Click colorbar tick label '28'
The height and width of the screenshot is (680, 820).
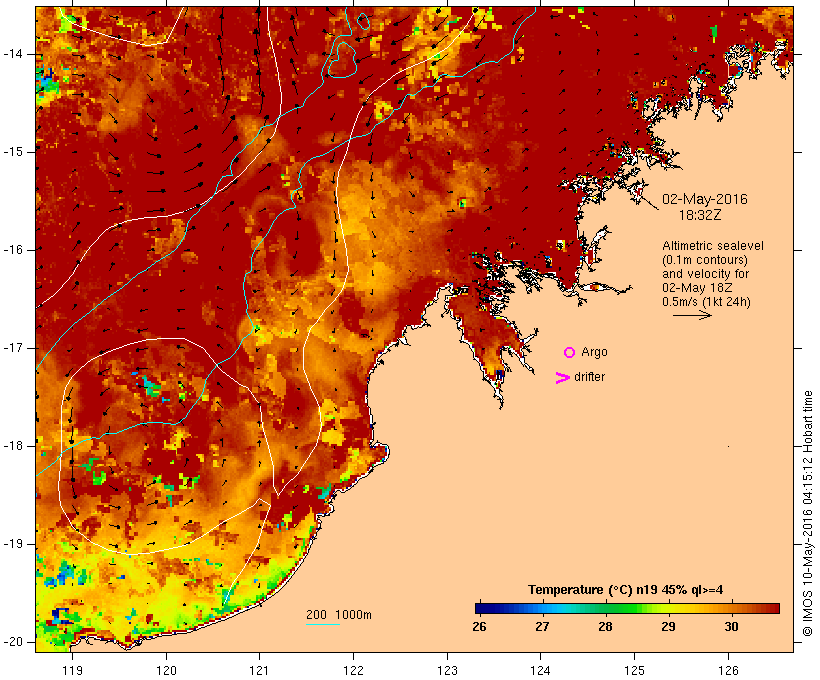[605, 627]
